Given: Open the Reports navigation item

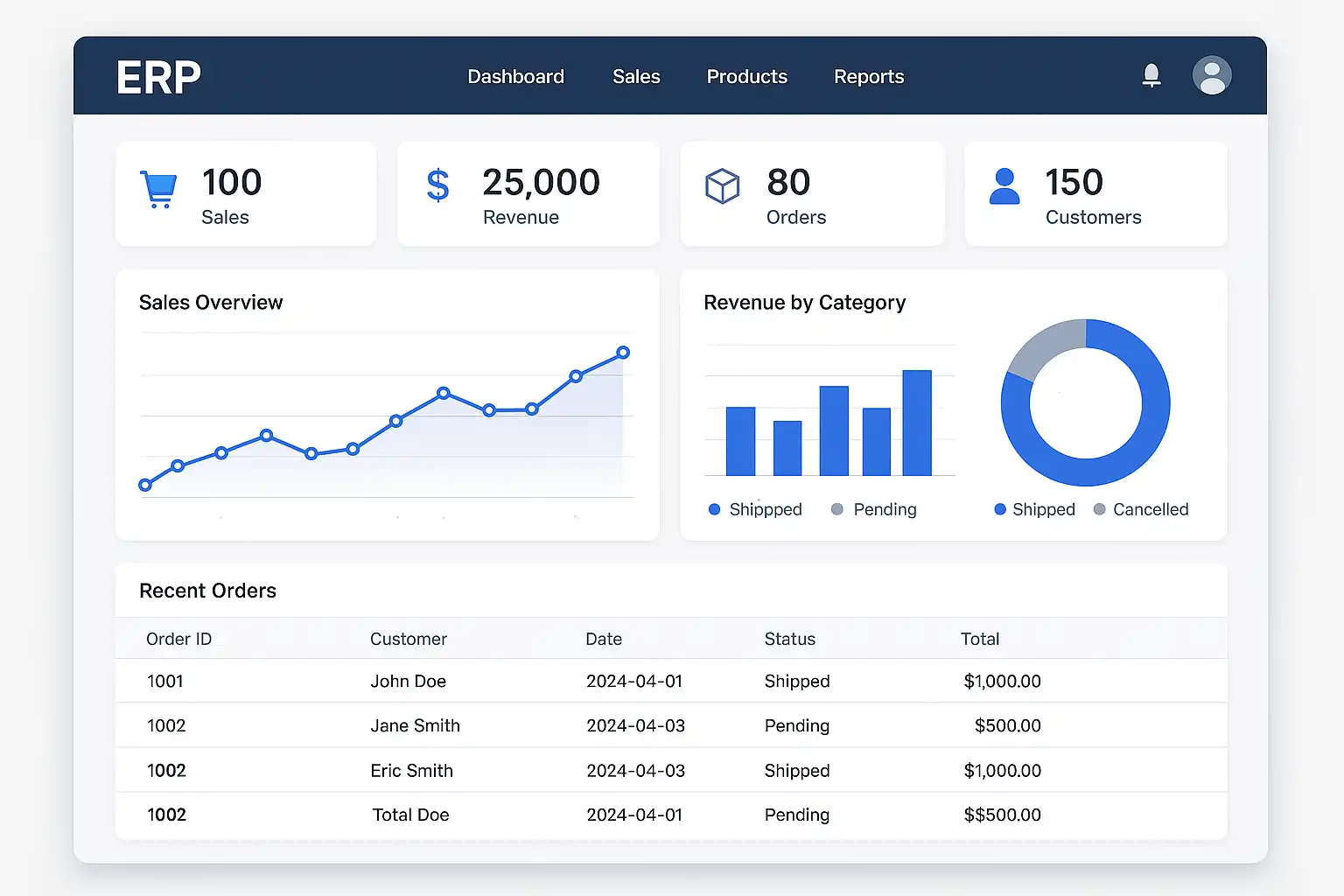Looking at the screenshot, I should pyautogui.click(x=868, y=77).
